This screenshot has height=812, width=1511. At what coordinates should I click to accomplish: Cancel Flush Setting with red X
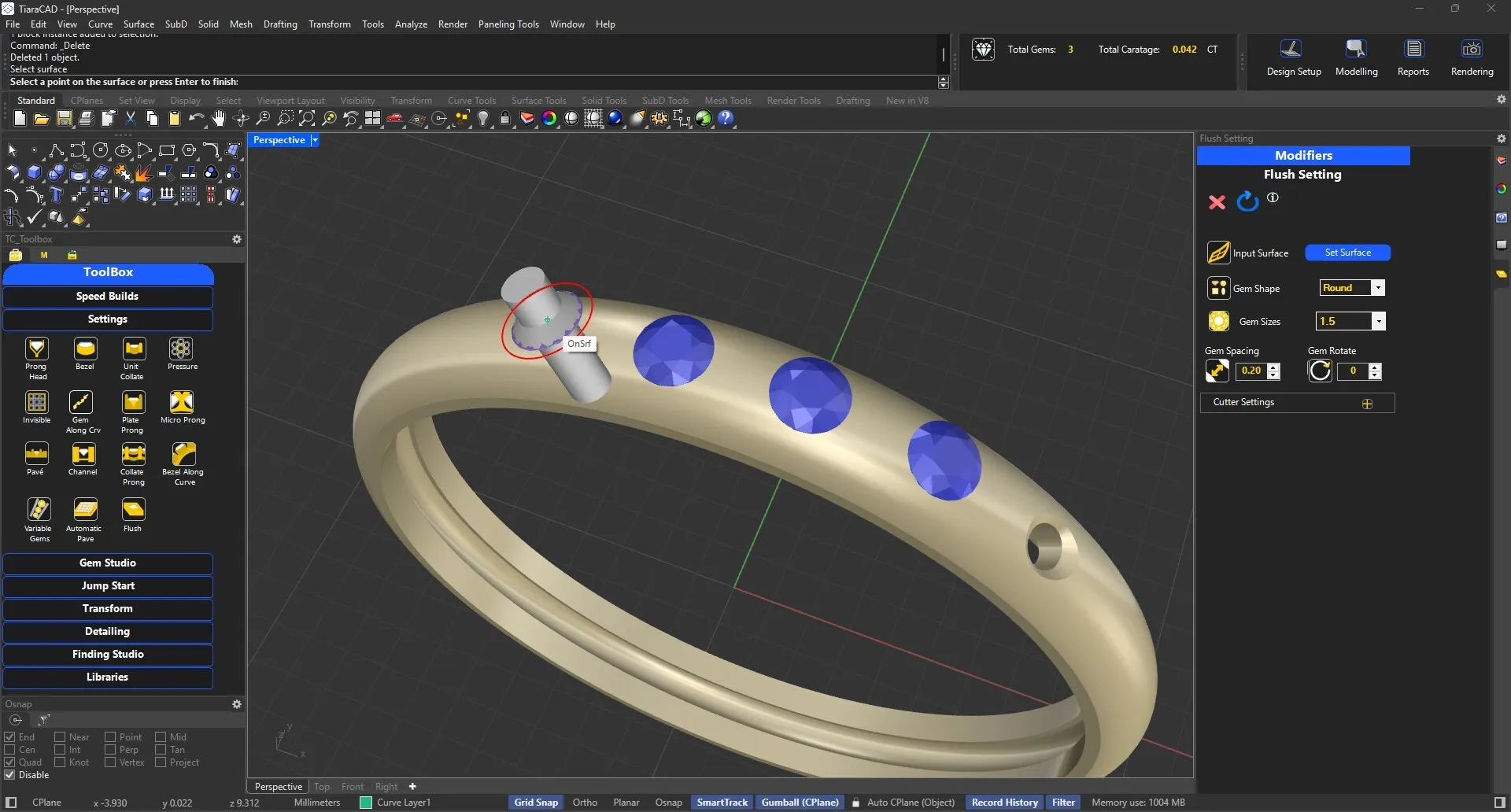click(x=1217, y=202)
